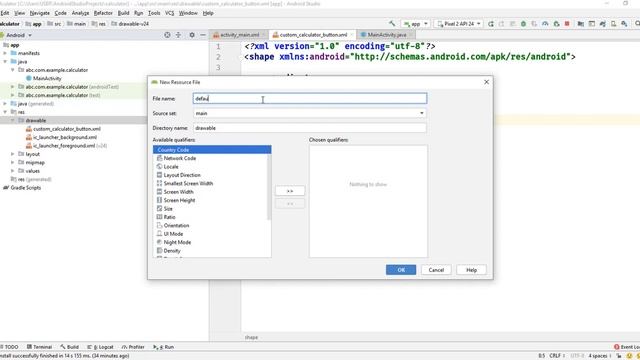This screenshot has height=360, width=640.
Task: Click the scroll-from-source target icon in Project panel
Action: click(x=167, y=35)
